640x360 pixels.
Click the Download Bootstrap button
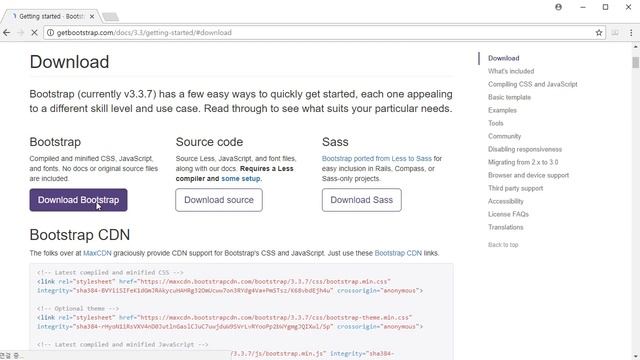78,200
